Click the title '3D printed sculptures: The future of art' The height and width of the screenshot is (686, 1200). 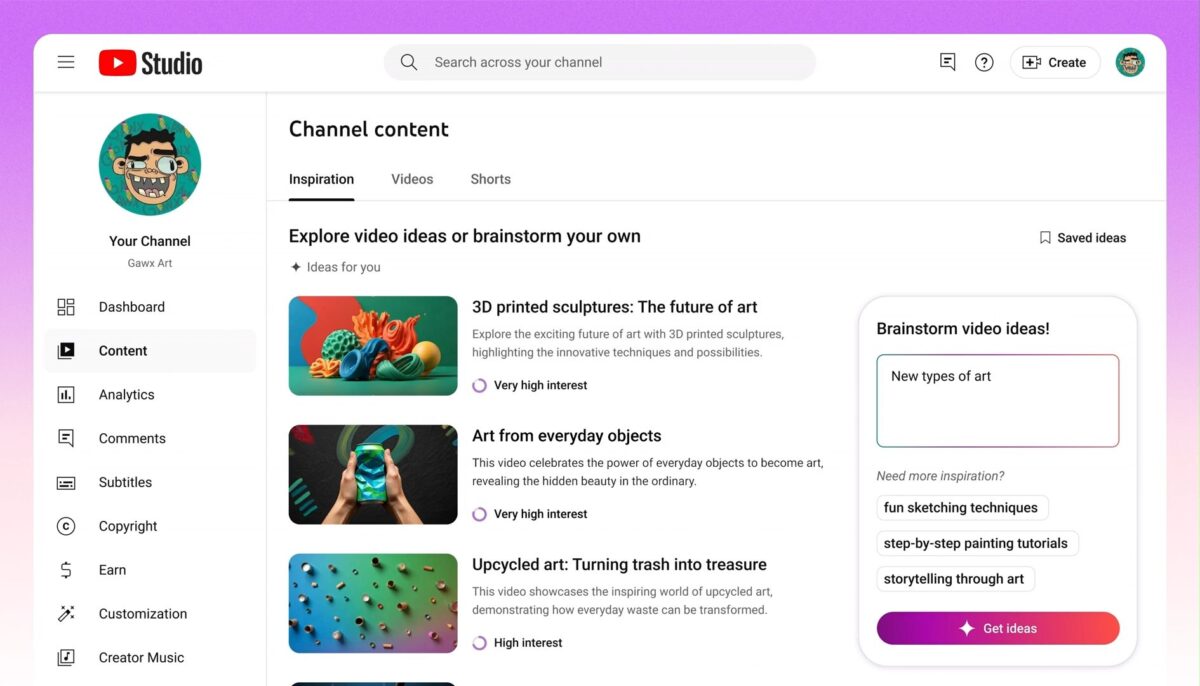(614, 307)
